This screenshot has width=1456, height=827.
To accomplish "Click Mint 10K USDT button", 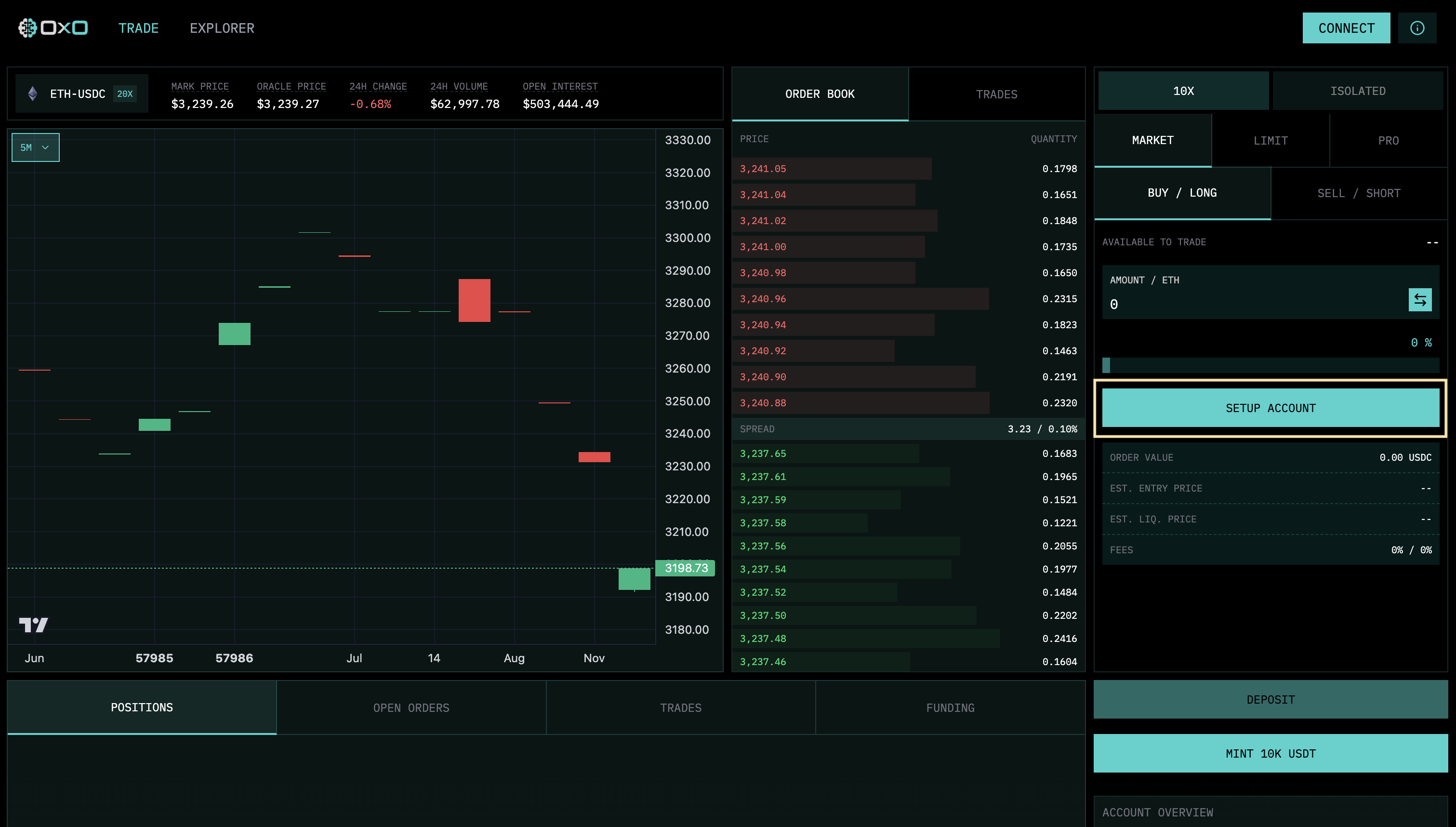I will coord(1271,753).
